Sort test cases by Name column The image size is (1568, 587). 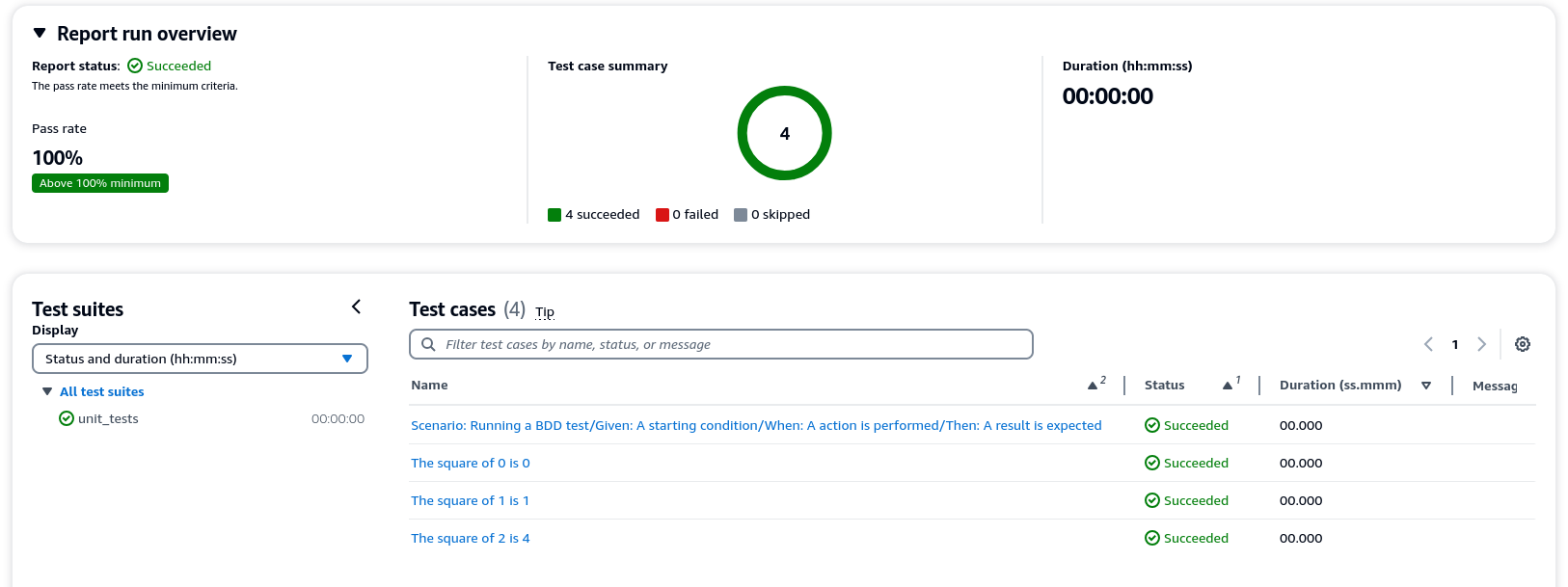coord(1093,385)
